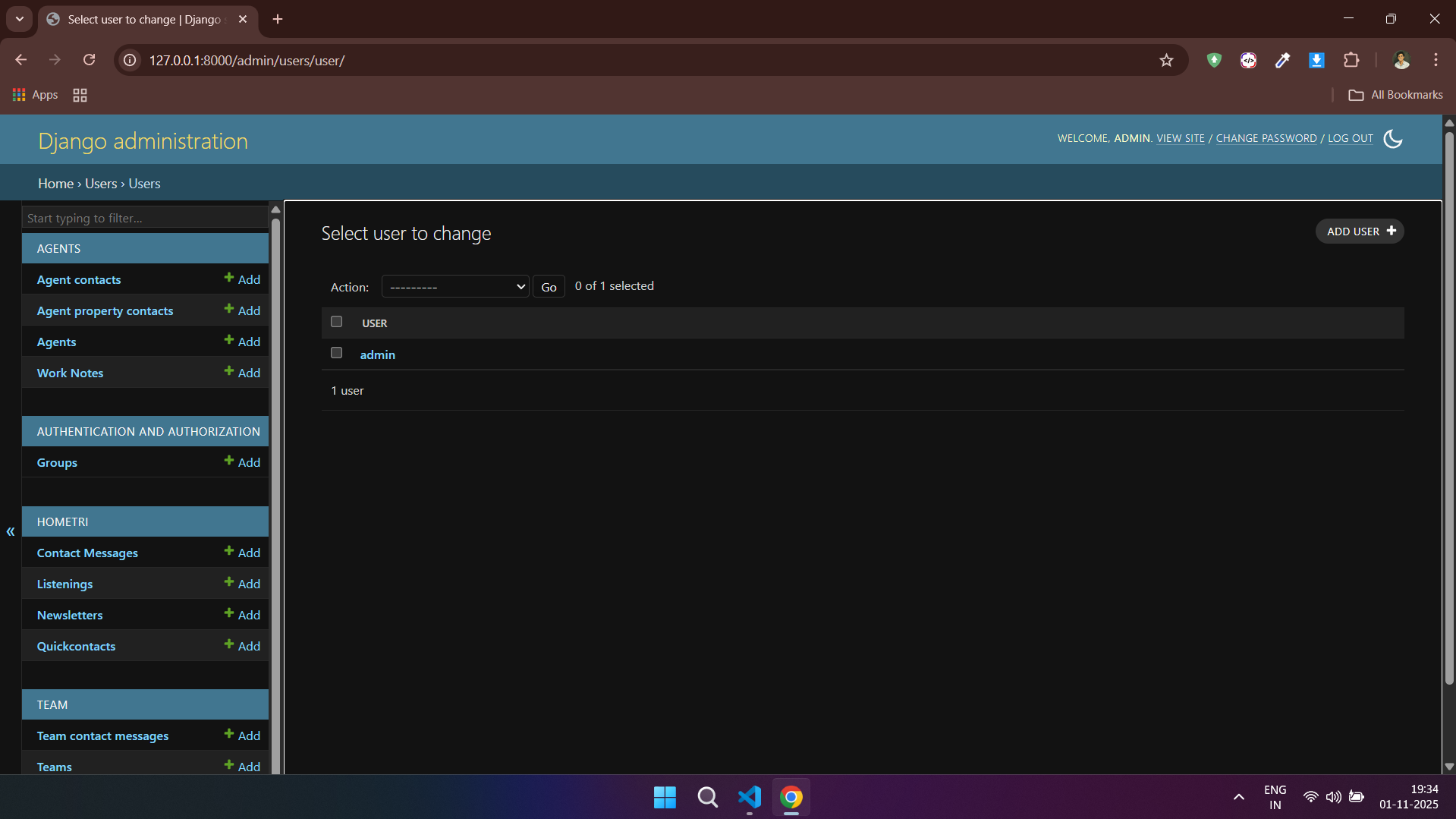Open AUTHENTICATION AND AUTHORIZATION section

tap(148, 432)
